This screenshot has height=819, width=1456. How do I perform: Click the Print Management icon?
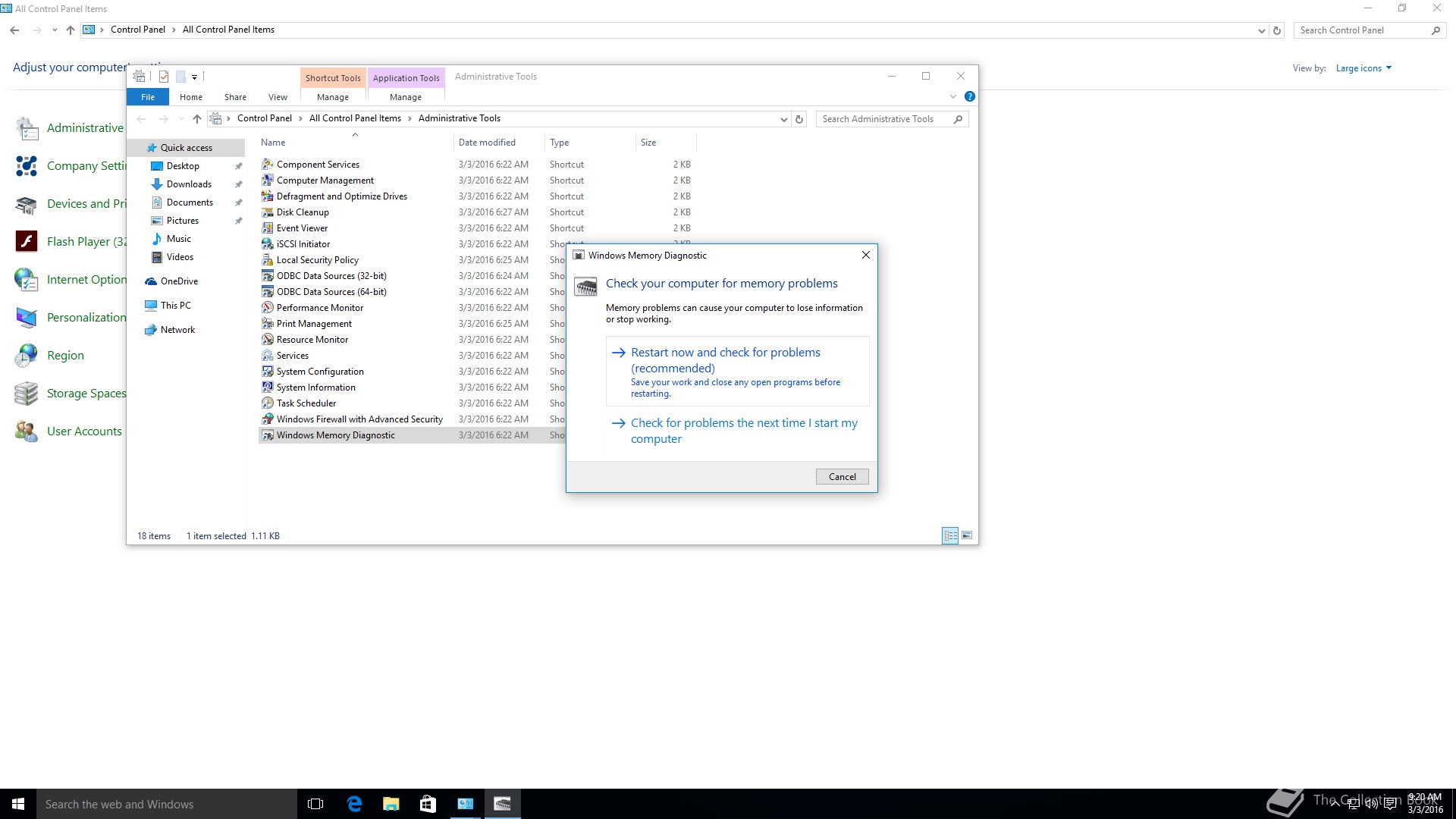(x=267, y=324)
